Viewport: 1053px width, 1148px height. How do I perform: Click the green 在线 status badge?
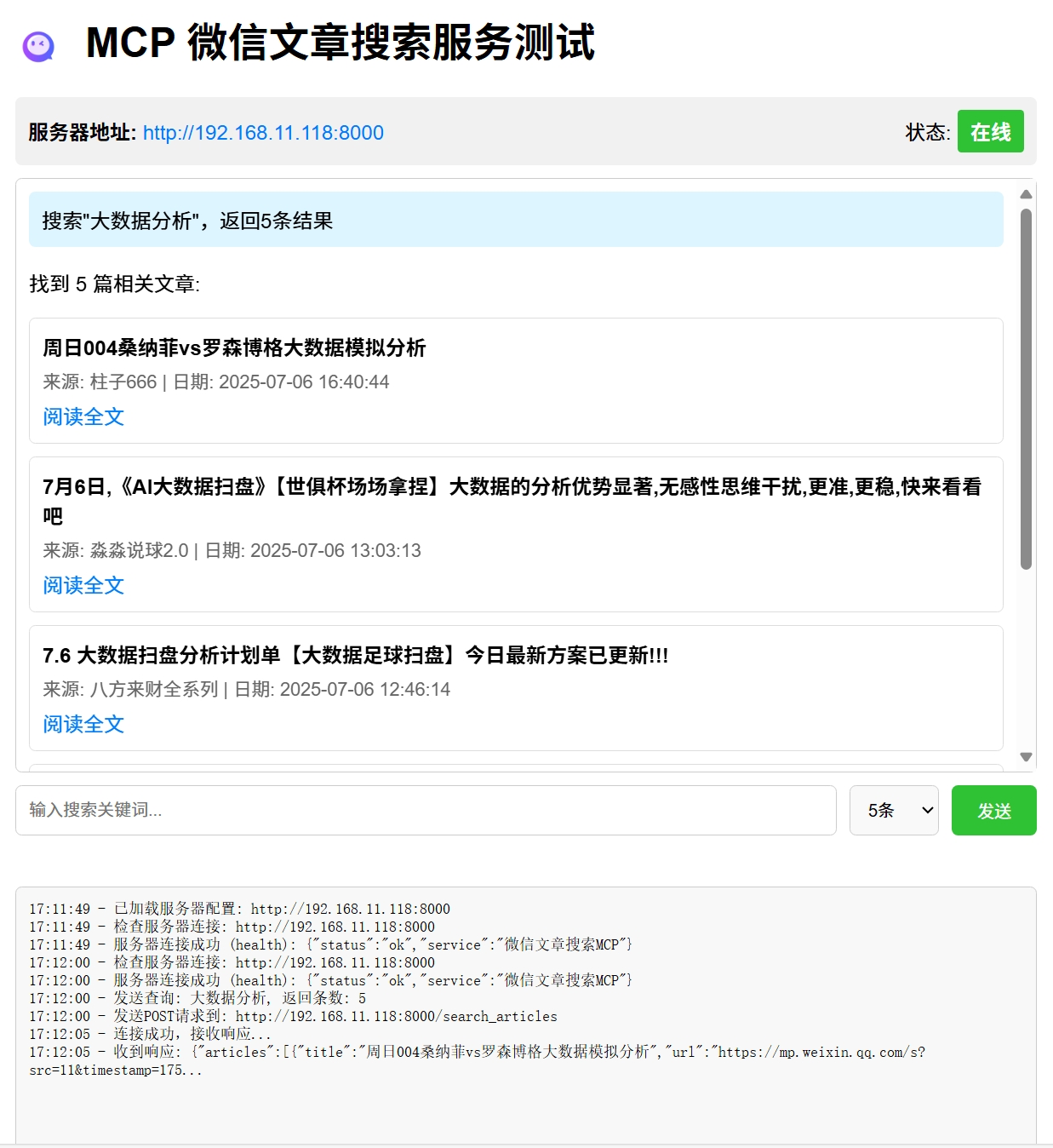click(x=990, y=132)
